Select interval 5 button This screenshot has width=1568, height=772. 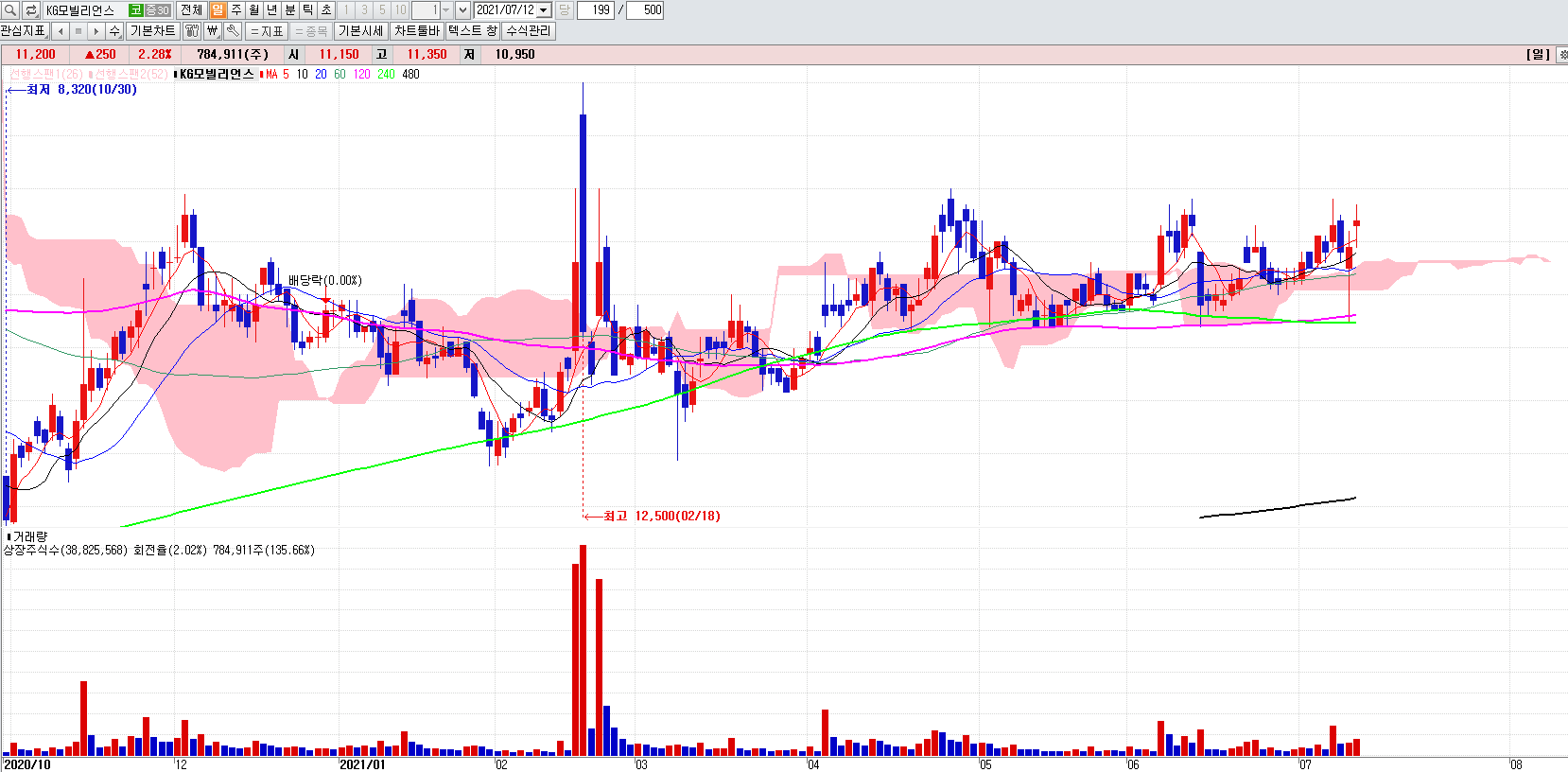pyautogui.click(x=382, y=9)
